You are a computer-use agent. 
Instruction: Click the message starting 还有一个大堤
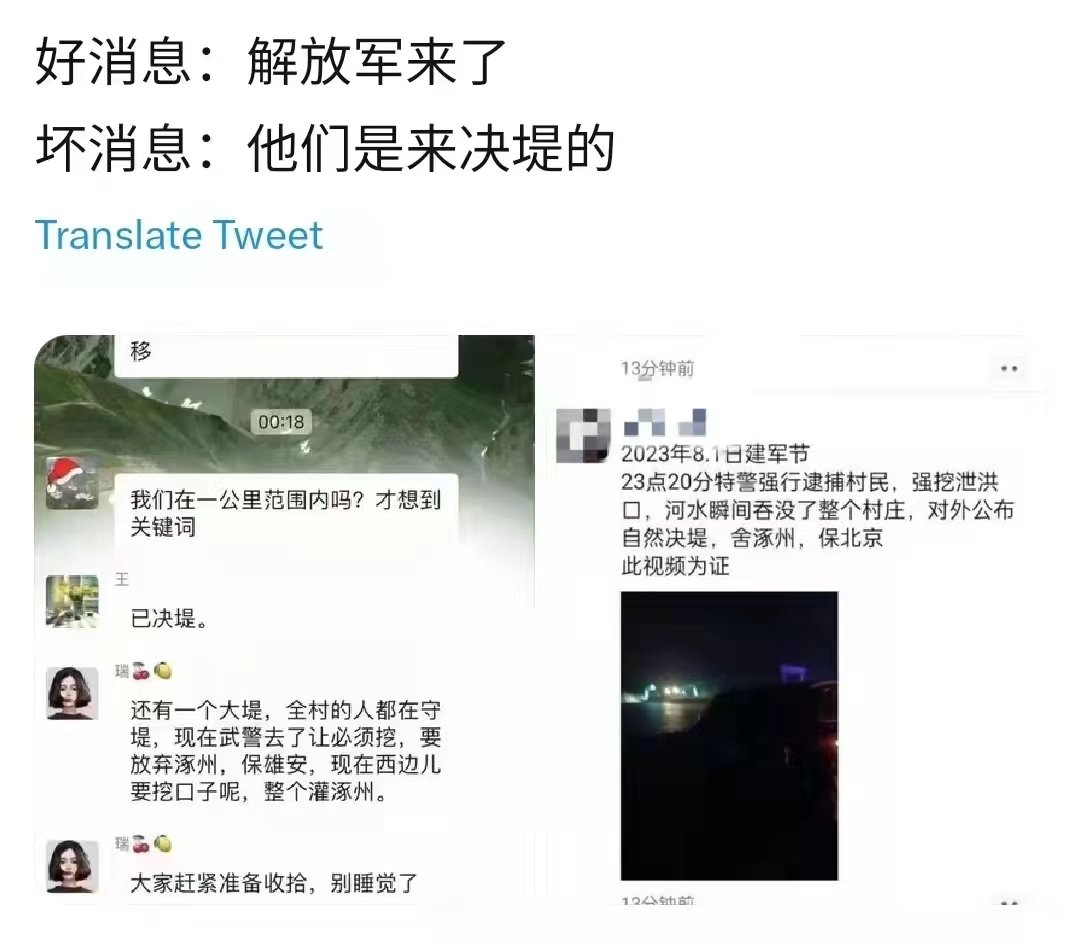pyautogui.click(x=286, y=750)
